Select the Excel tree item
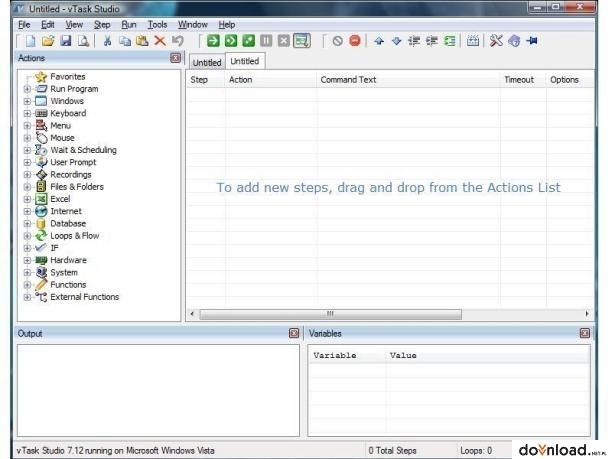The height and width of the screenshot is (459, 612). (x=60, y=199)
